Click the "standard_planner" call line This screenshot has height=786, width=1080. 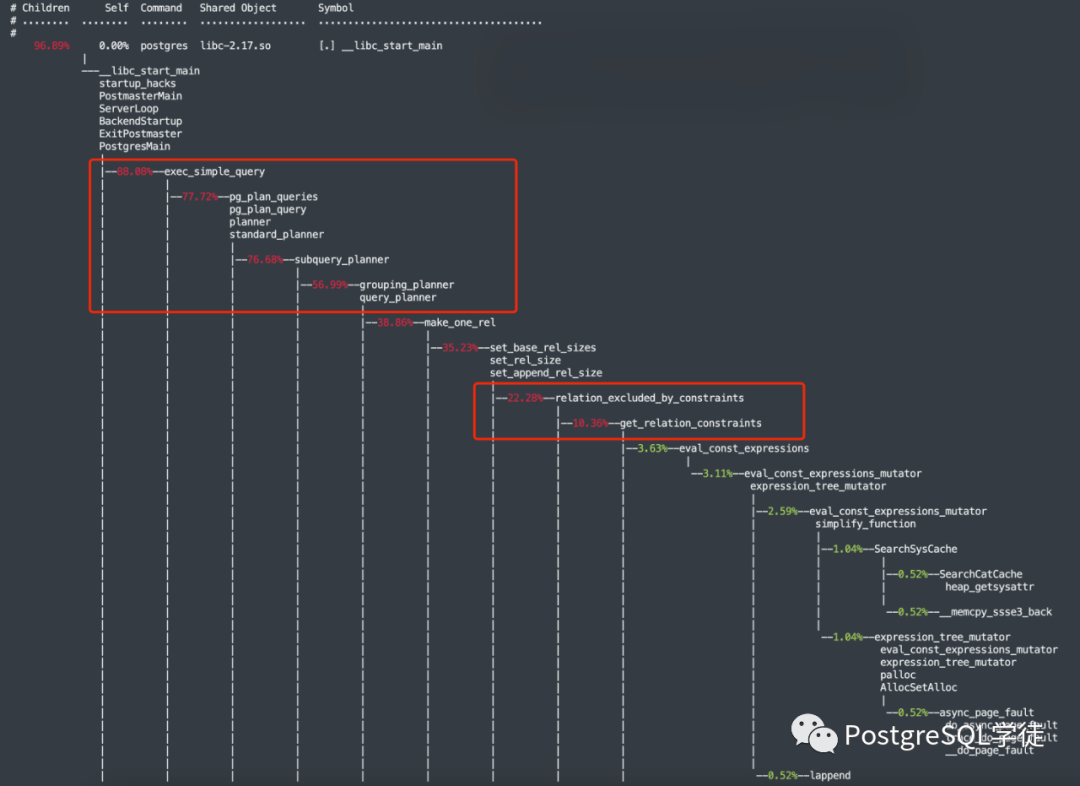tap(276, 234)
